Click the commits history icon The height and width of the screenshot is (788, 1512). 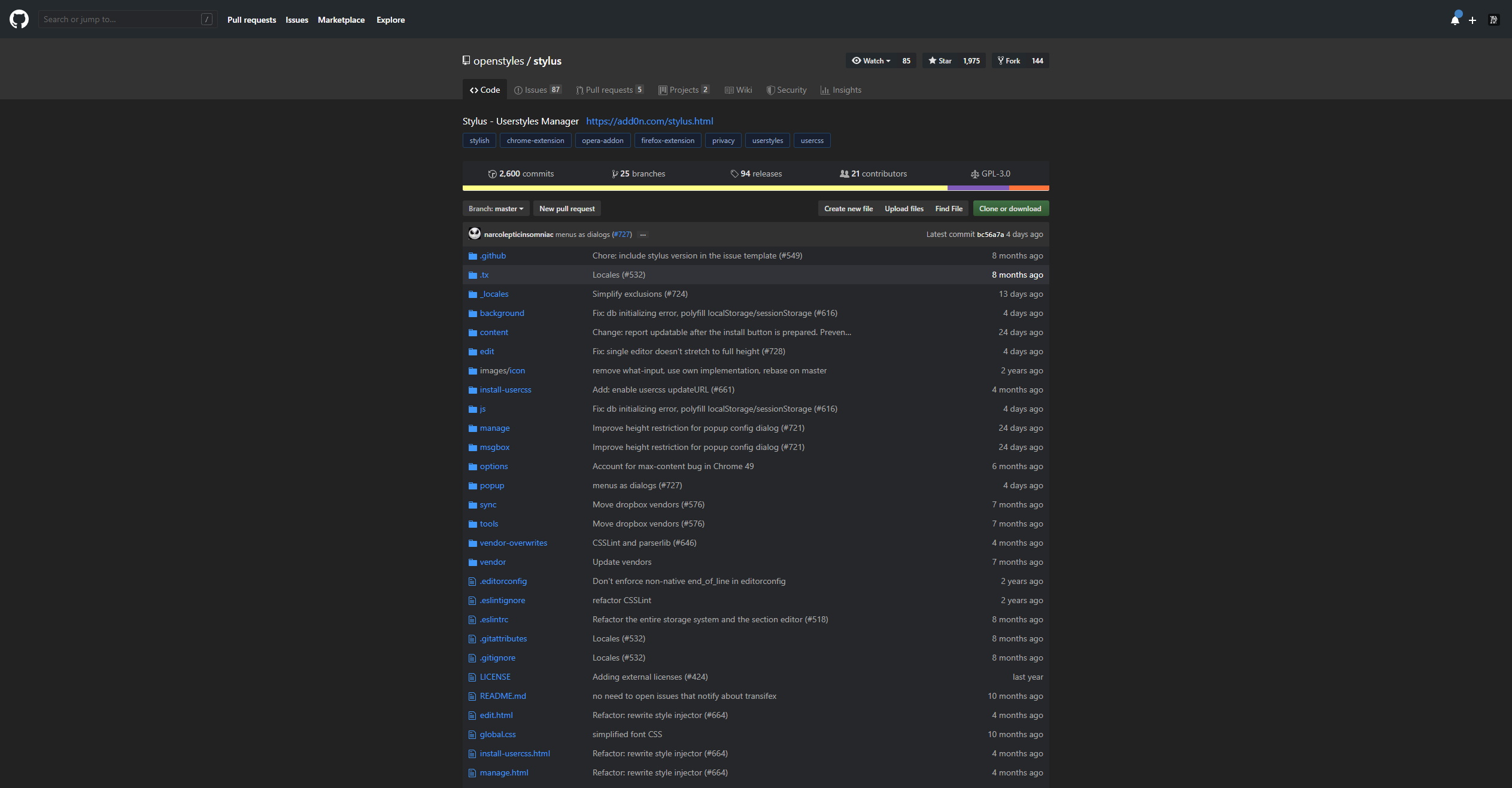tap(492, 174)
